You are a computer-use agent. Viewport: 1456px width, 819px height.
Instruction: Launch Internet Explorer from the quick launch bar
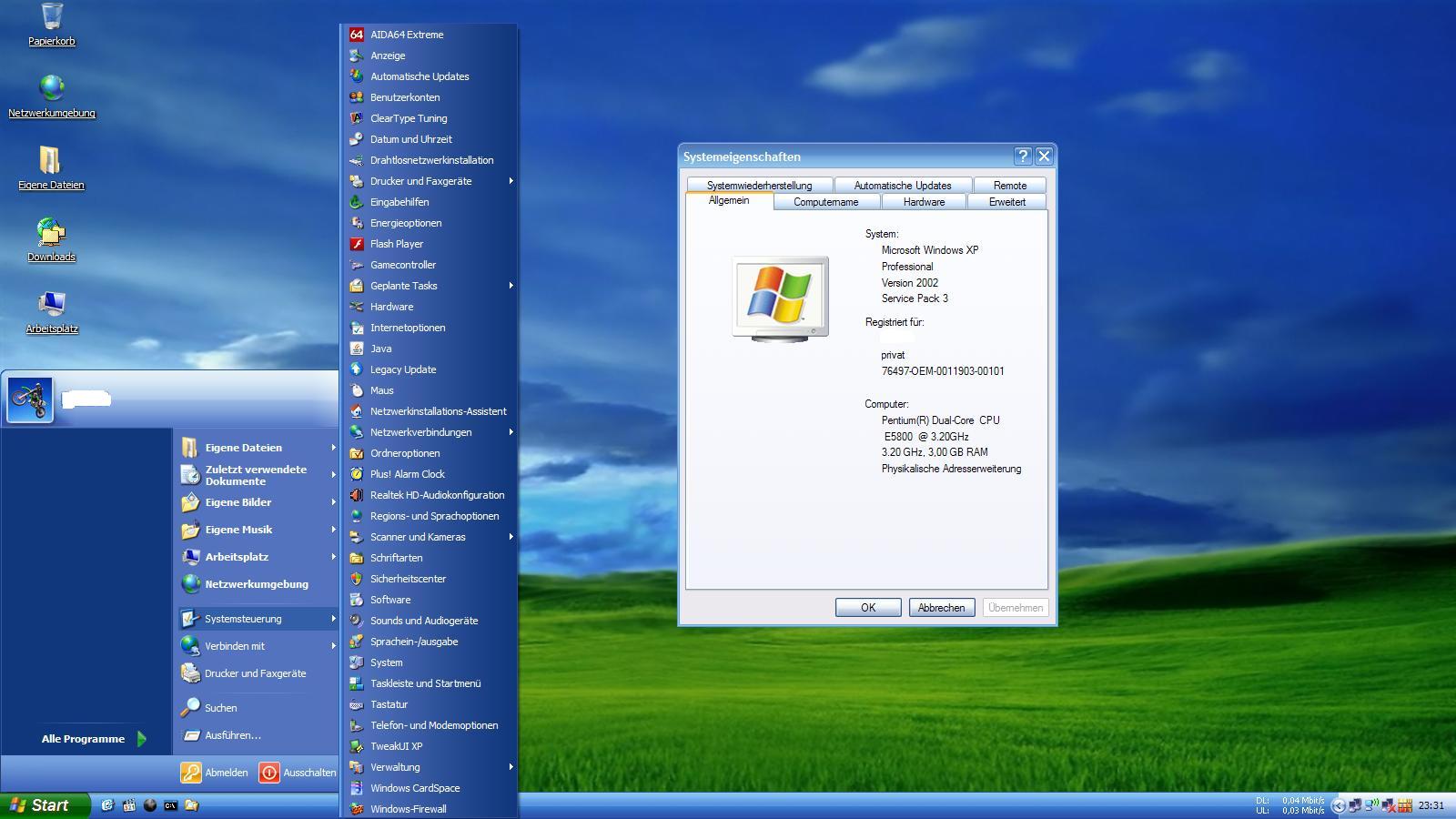(107, 805)
